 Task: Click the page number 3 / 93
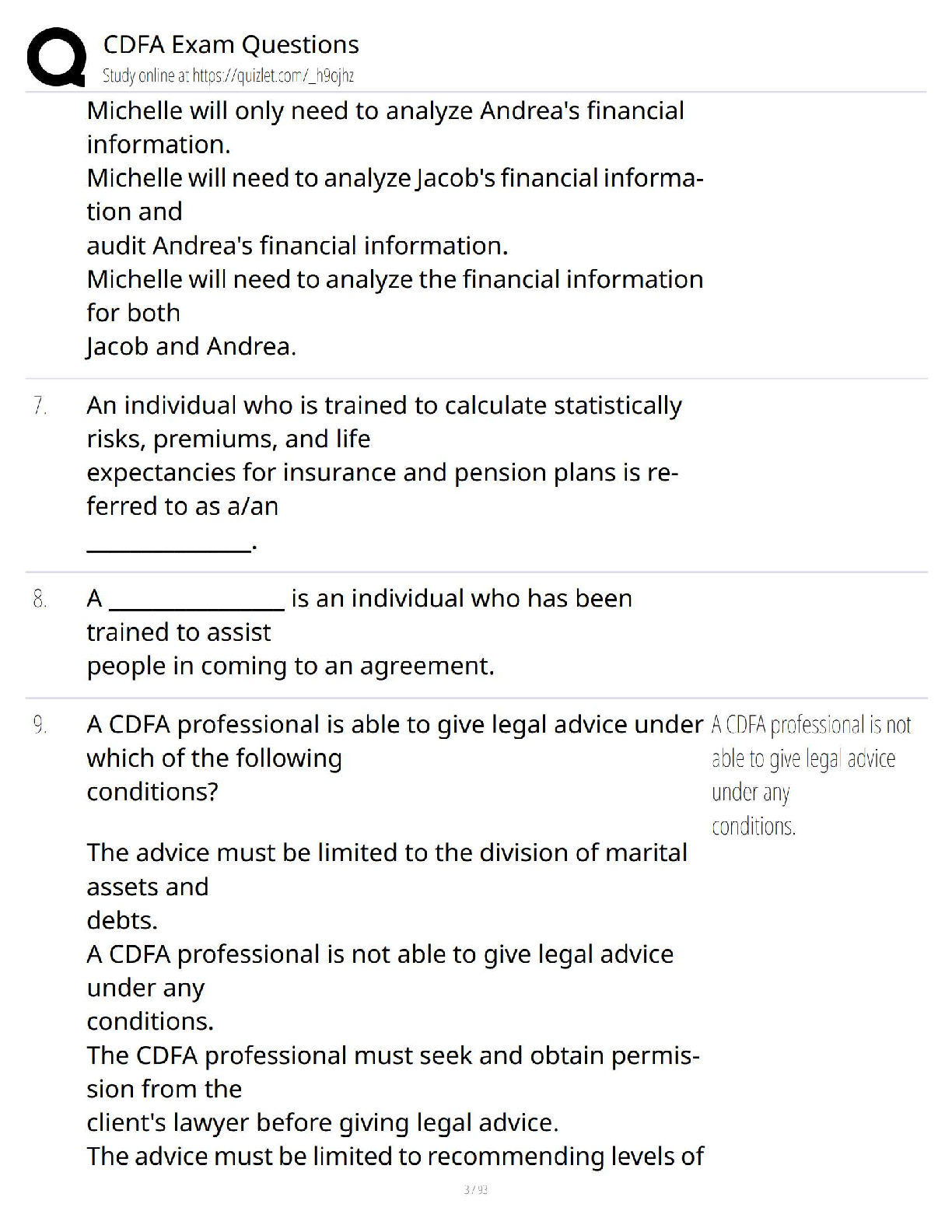[475, 1189]
